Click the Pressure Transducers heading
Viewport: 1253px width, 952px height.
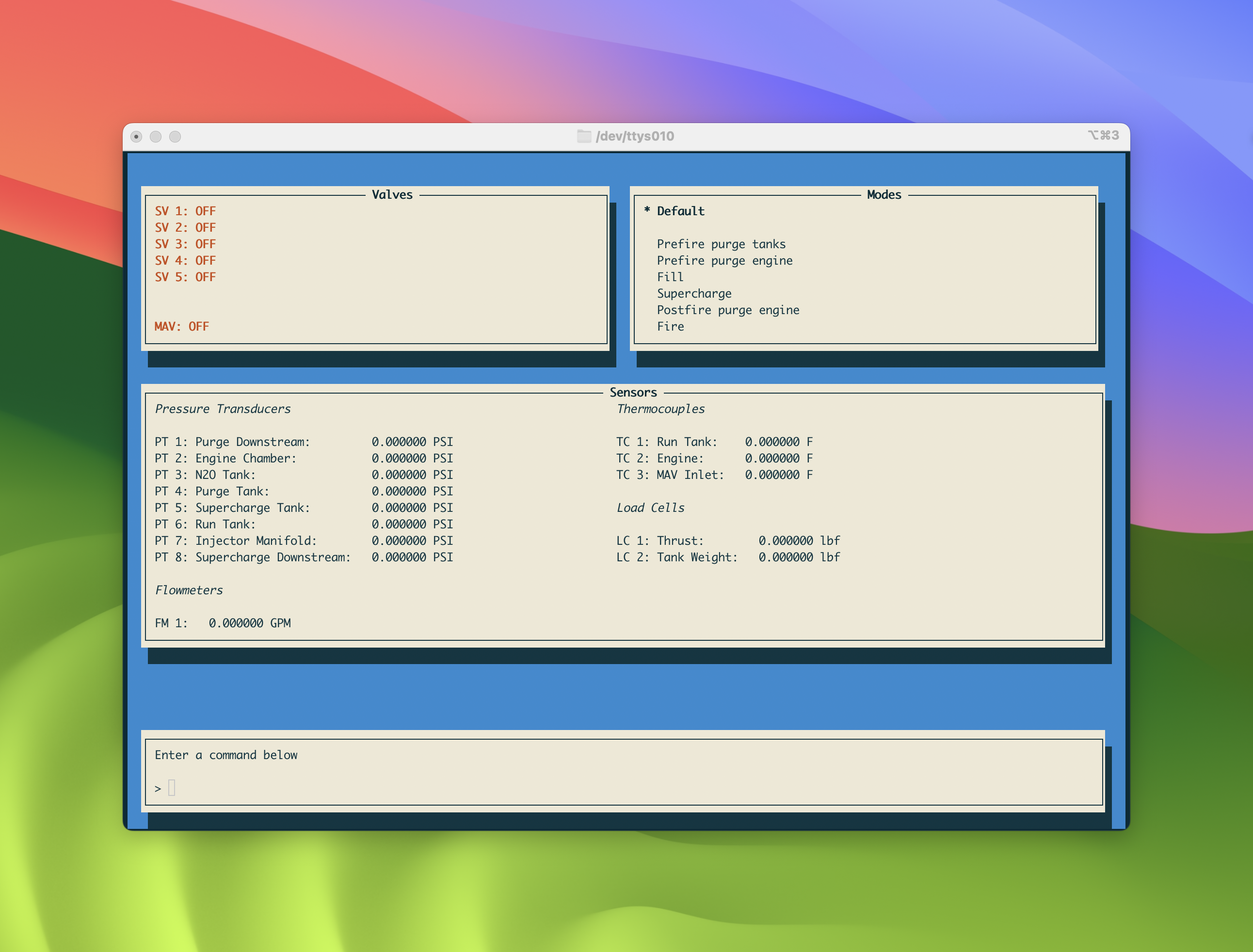tap(223, 409)
